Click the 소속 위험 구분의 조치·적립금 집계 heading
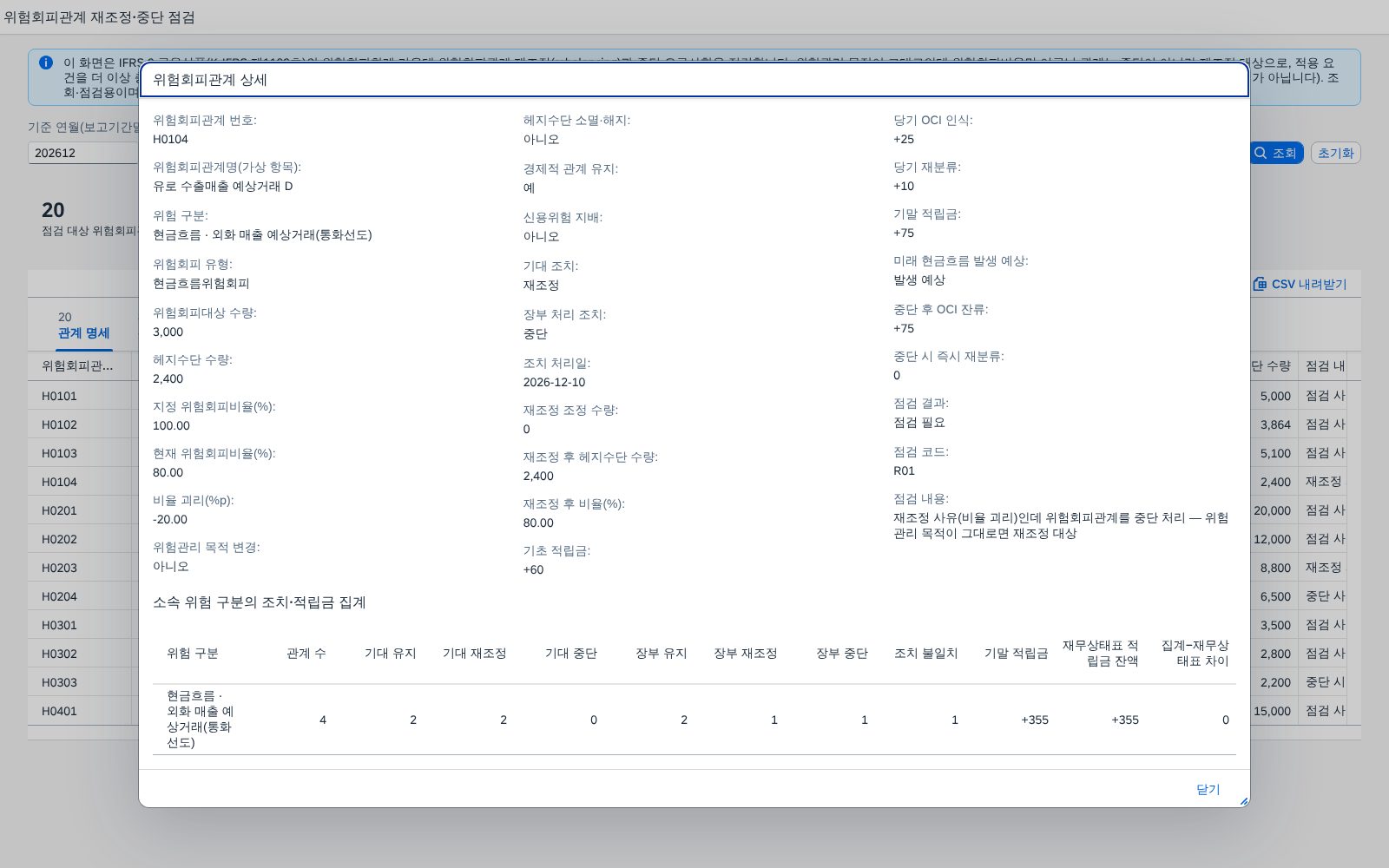Image resolution: width=1389 pixels, height=868 pixels. pyautogui.click(x=260, y=602)
